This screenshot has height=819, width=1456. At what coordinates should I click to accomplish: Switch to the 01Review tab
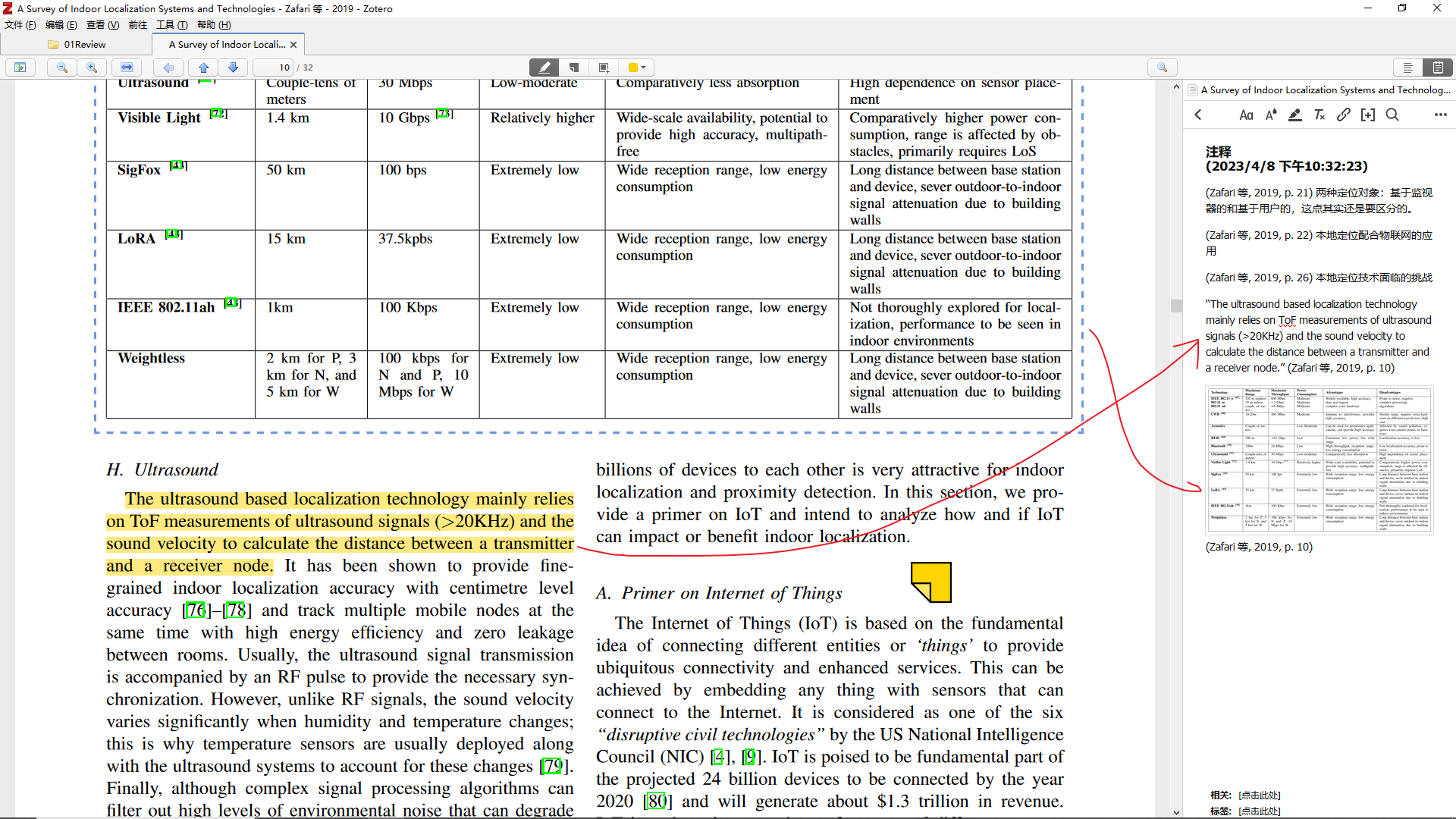(84, 45)
